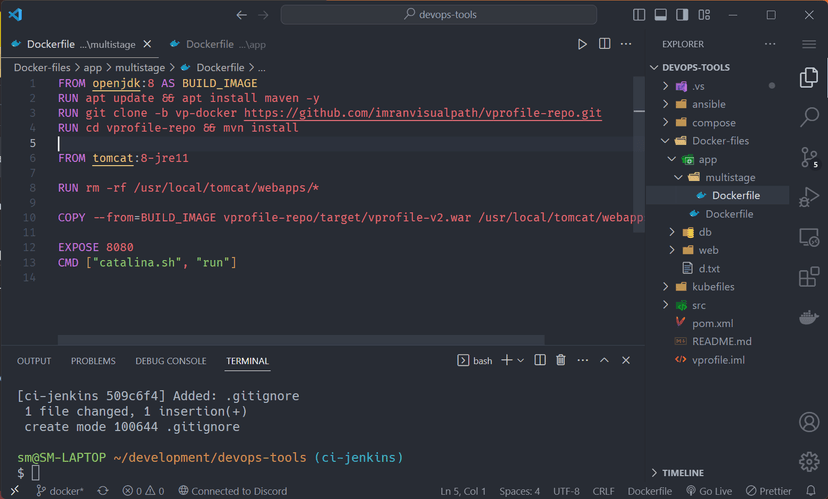Run the Dockerfile with the play icon
Image resolution: width=828 pixels, height=499 pixels.
582,44
